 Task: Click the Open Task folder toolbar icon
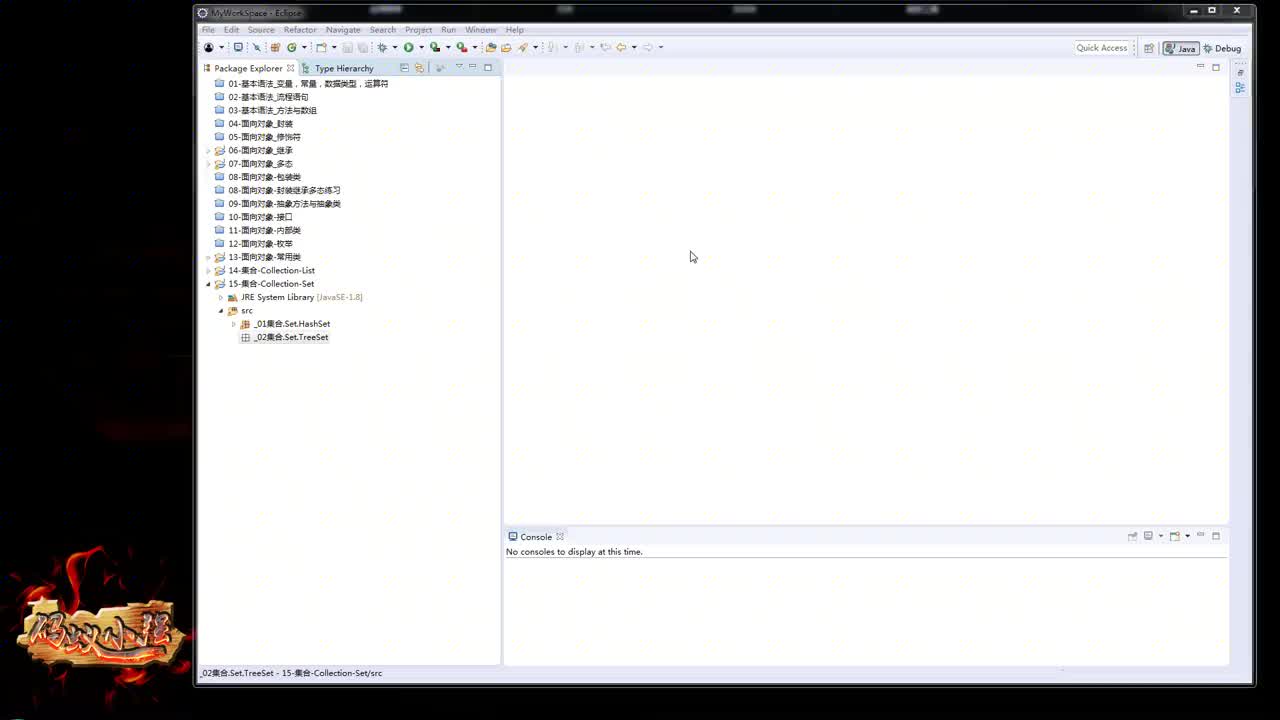coord(506,47)
